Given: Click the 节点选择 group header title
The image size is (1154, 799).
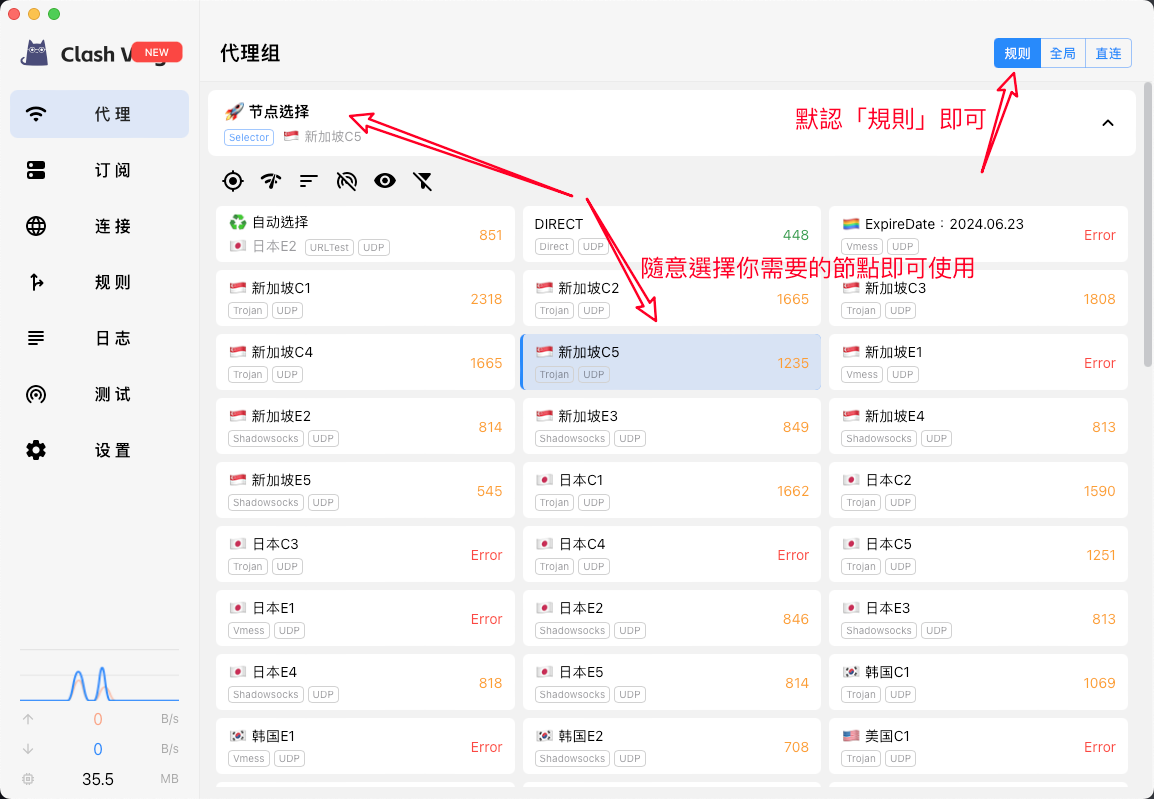Looking at the screenshot, I should (279, 112).
